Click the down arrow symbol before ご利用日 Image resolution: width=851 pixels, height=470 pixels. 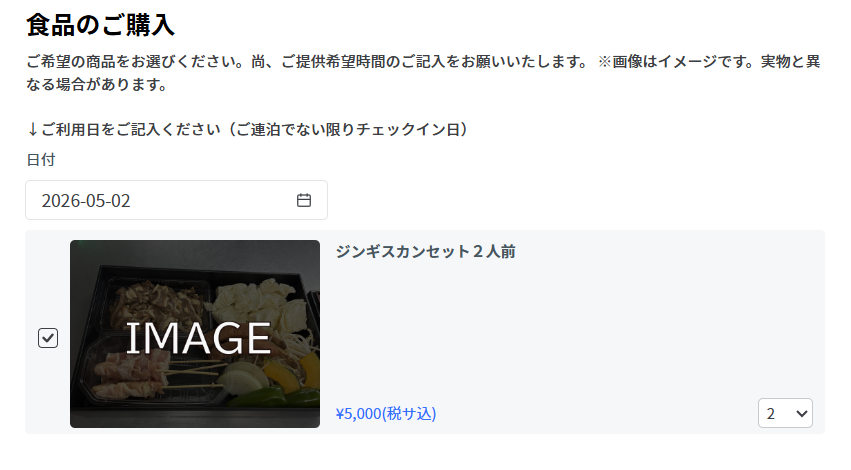33,129
